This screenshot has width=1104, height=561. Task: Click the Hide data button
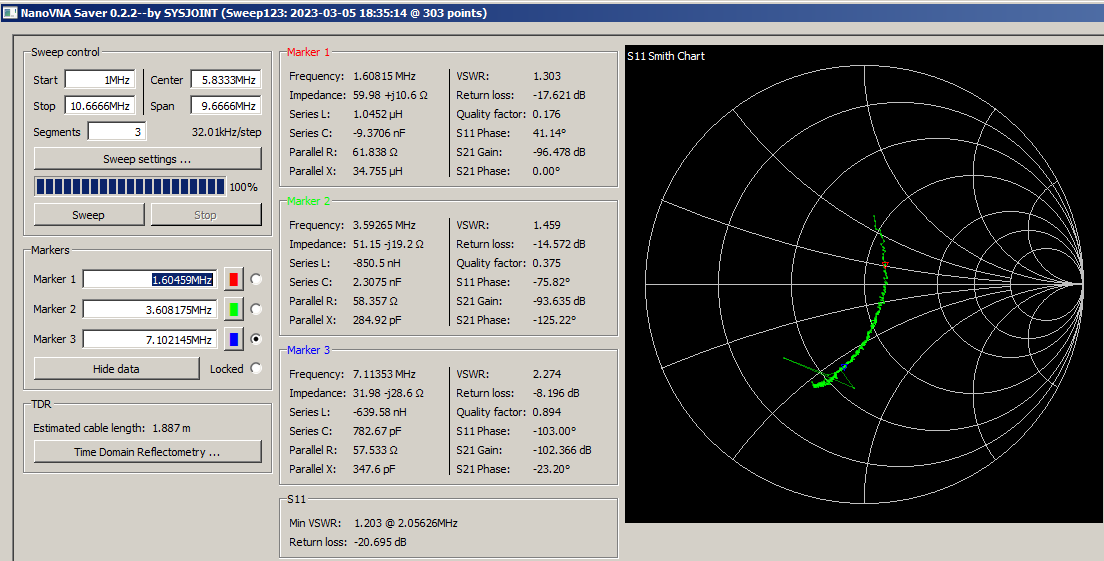point(117,368)
